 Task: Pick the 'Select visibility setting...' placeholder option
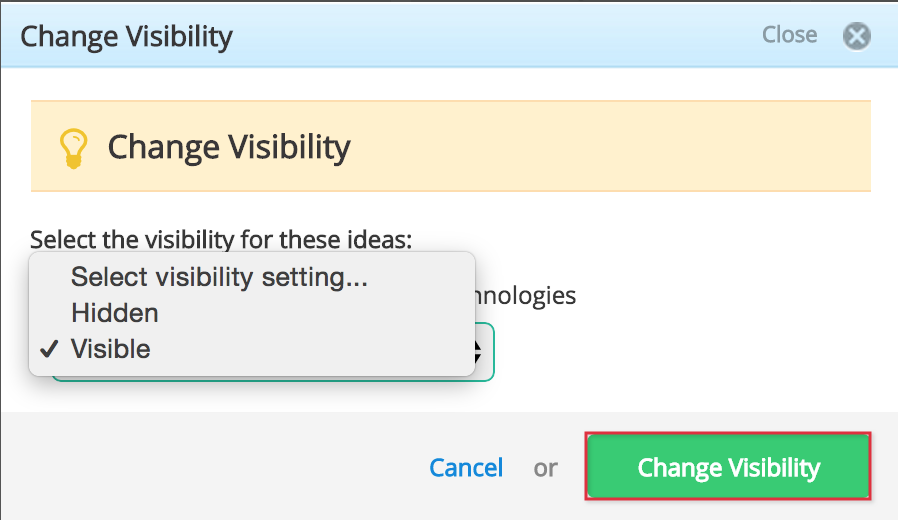(219, 277)
